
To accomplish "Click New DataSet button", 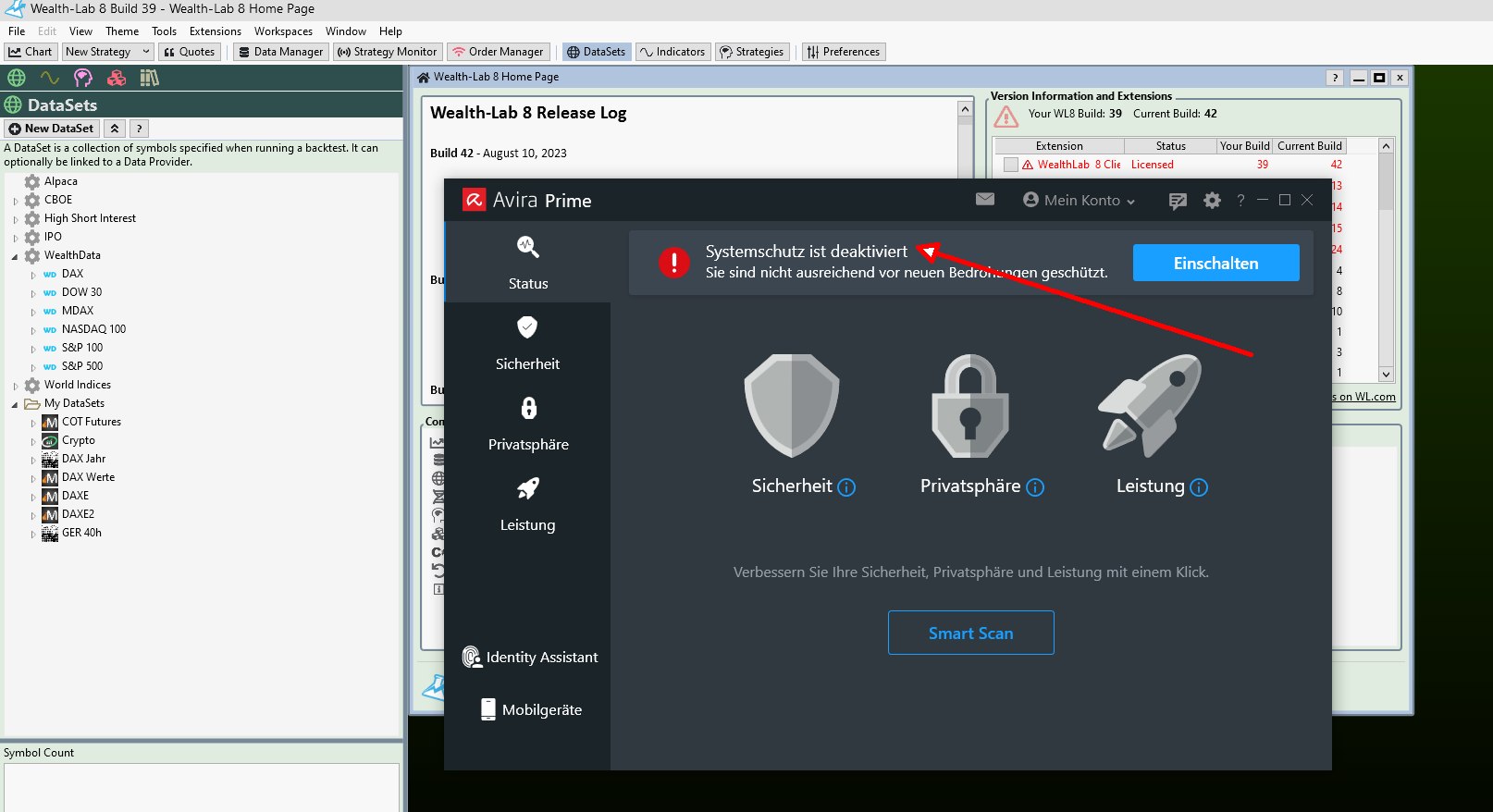I will tap(52, 129).
